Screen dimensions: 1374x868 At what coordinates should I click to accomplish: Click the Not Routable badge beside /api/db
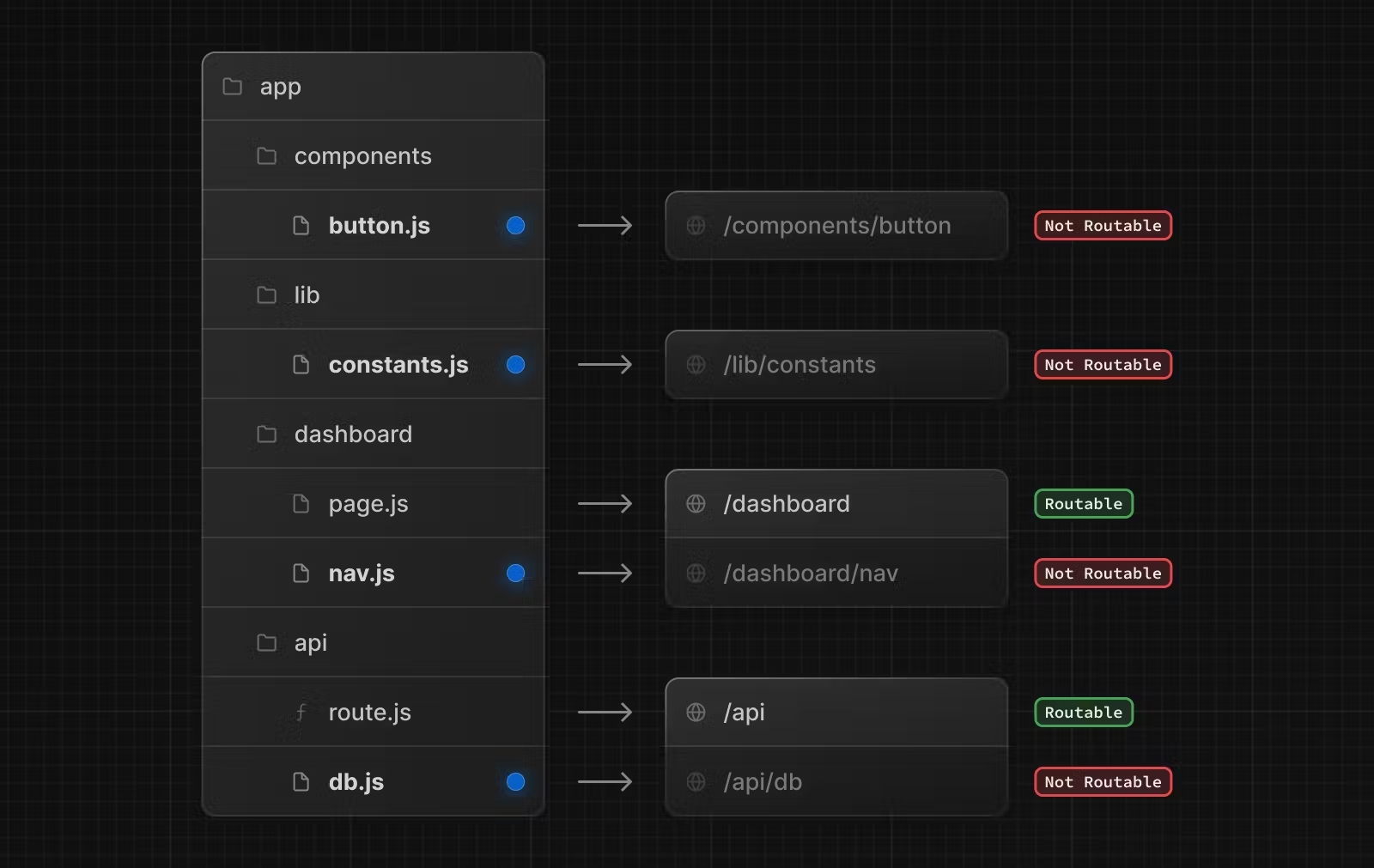click(1102, 781)
